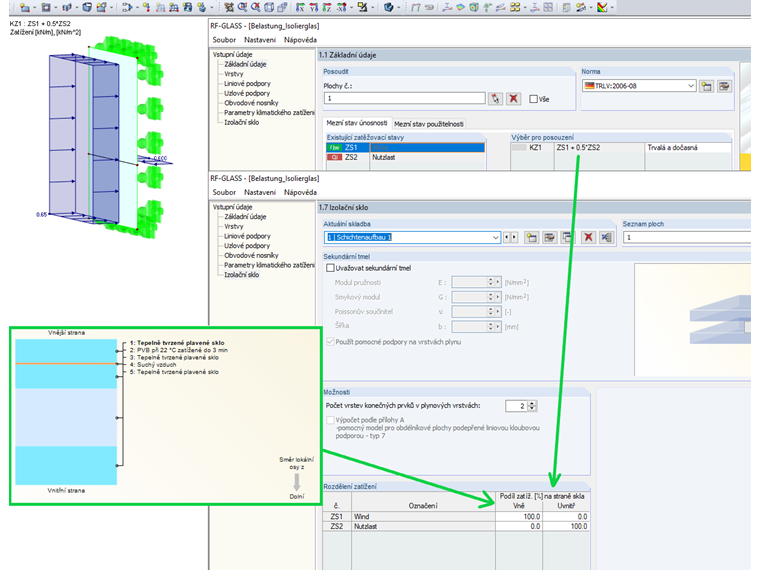Delete all compositions icon in Aktuální skladba
Screen dimensions: 760x570
[606, 238]
